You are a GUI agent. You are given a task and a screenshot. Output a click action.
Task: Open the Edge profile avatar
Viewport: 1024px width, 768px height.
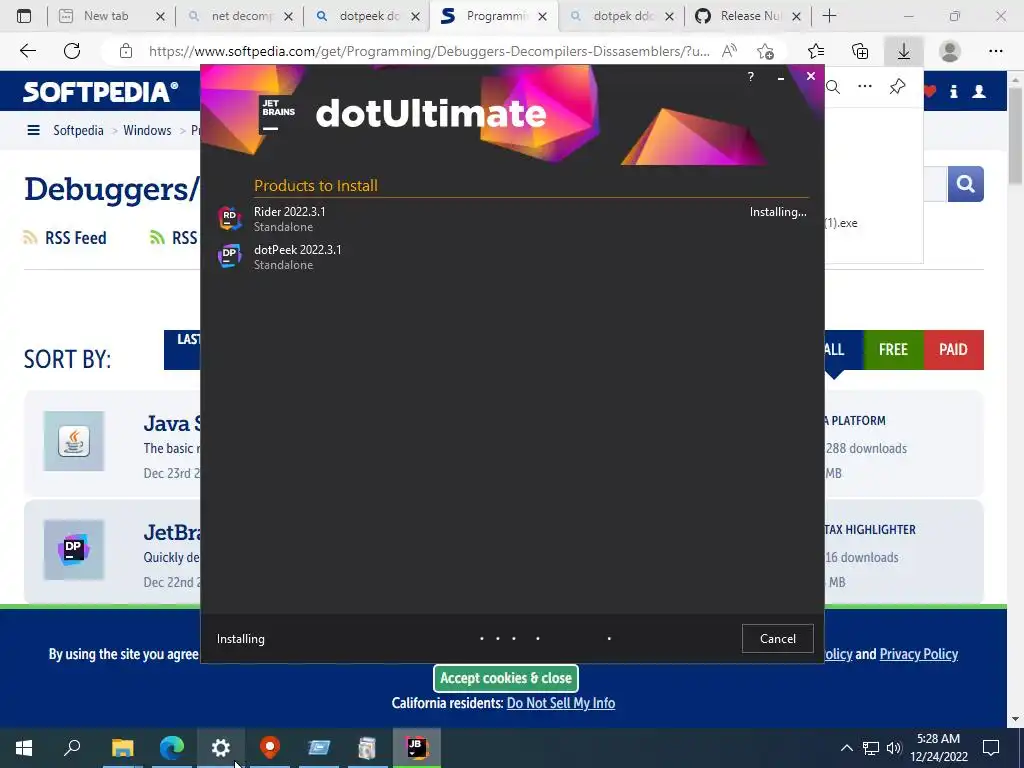pos(950,51)
